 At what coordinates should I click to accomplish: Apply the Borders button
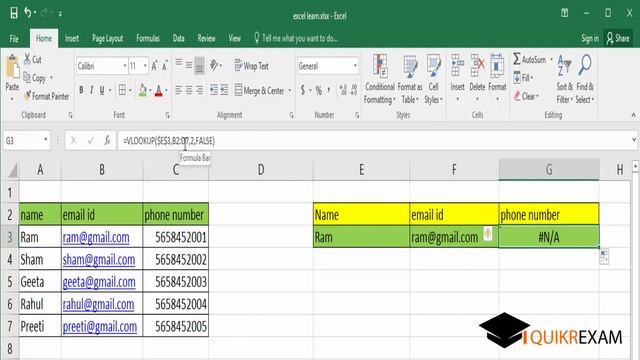[x=122, y=90]
